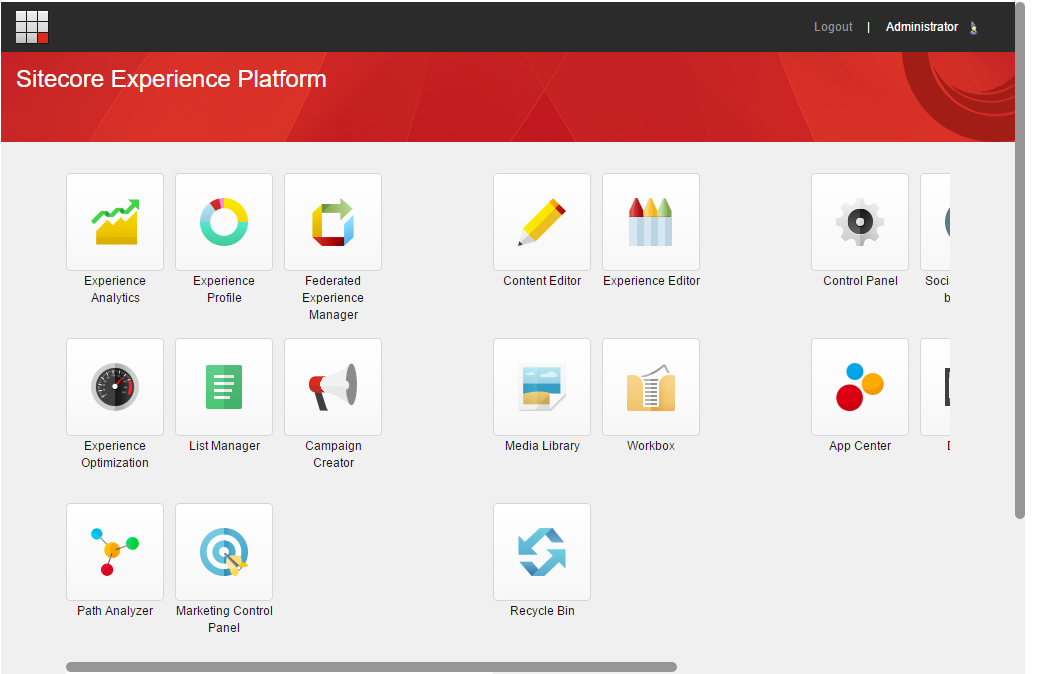
Task: Launch Federated Experience Manager
Action: click(333, 222)
